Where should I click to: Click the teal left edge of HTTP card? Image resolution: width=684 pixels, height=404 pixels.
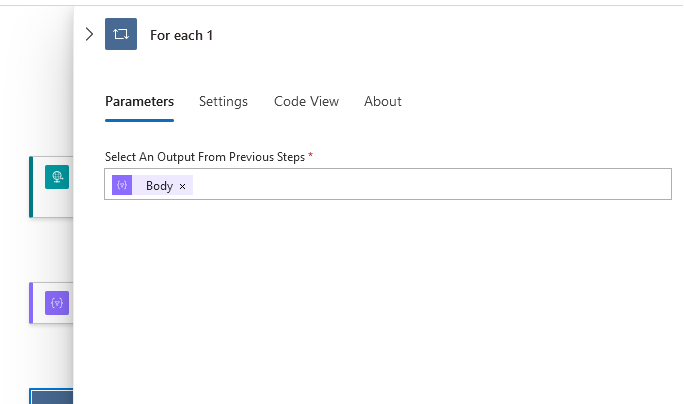(x=31, y=186)
